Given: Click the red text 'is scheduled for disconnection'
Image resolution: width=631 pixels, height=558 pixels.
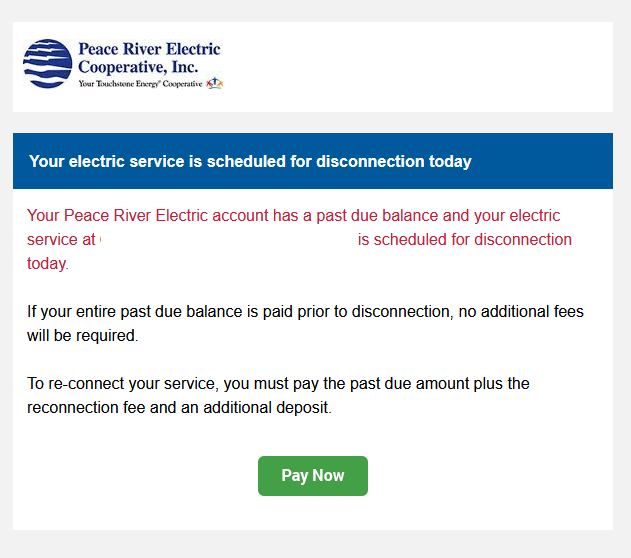Looking at the screenshot, I should 465,240.
